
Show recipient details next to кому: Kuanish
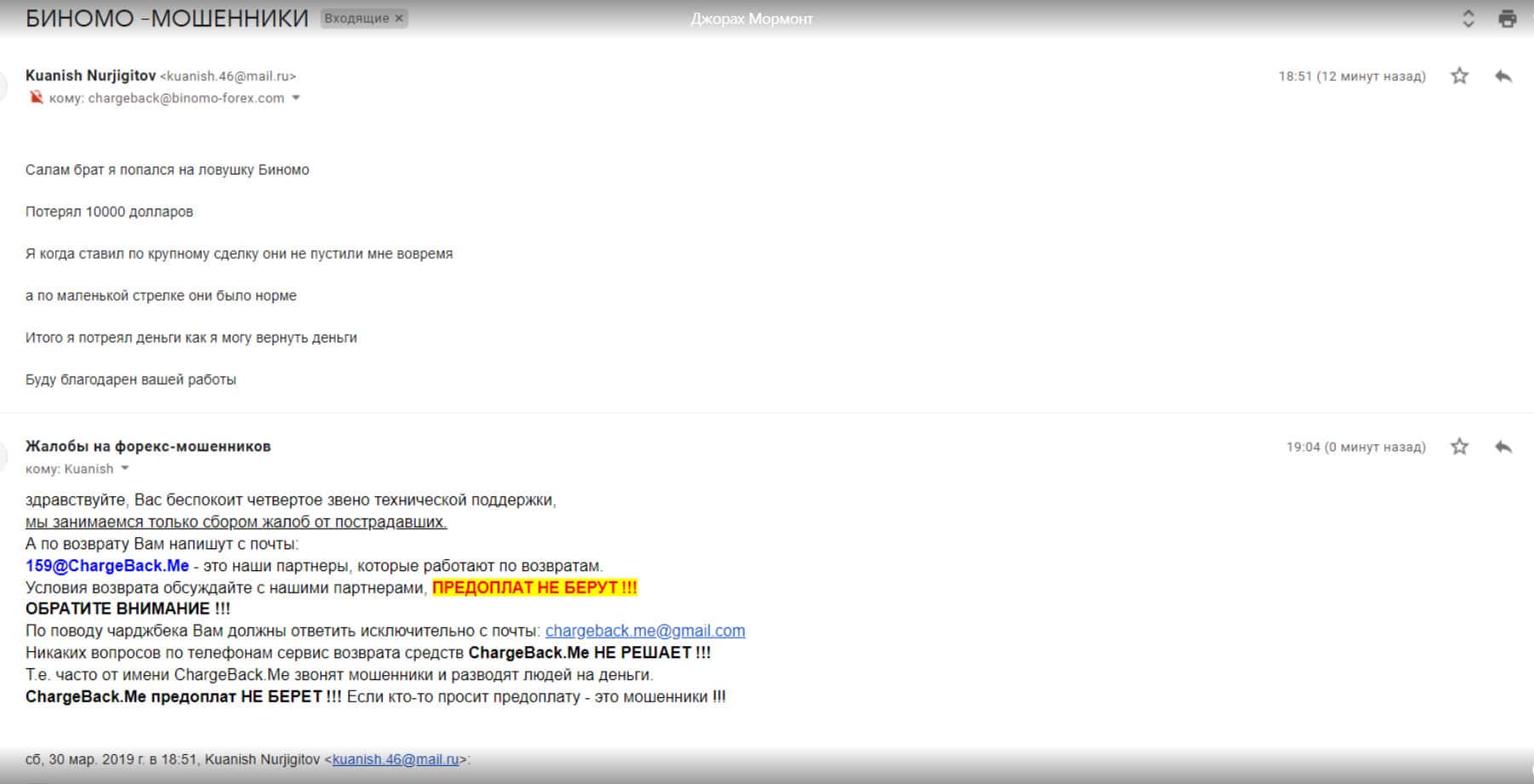124,468
